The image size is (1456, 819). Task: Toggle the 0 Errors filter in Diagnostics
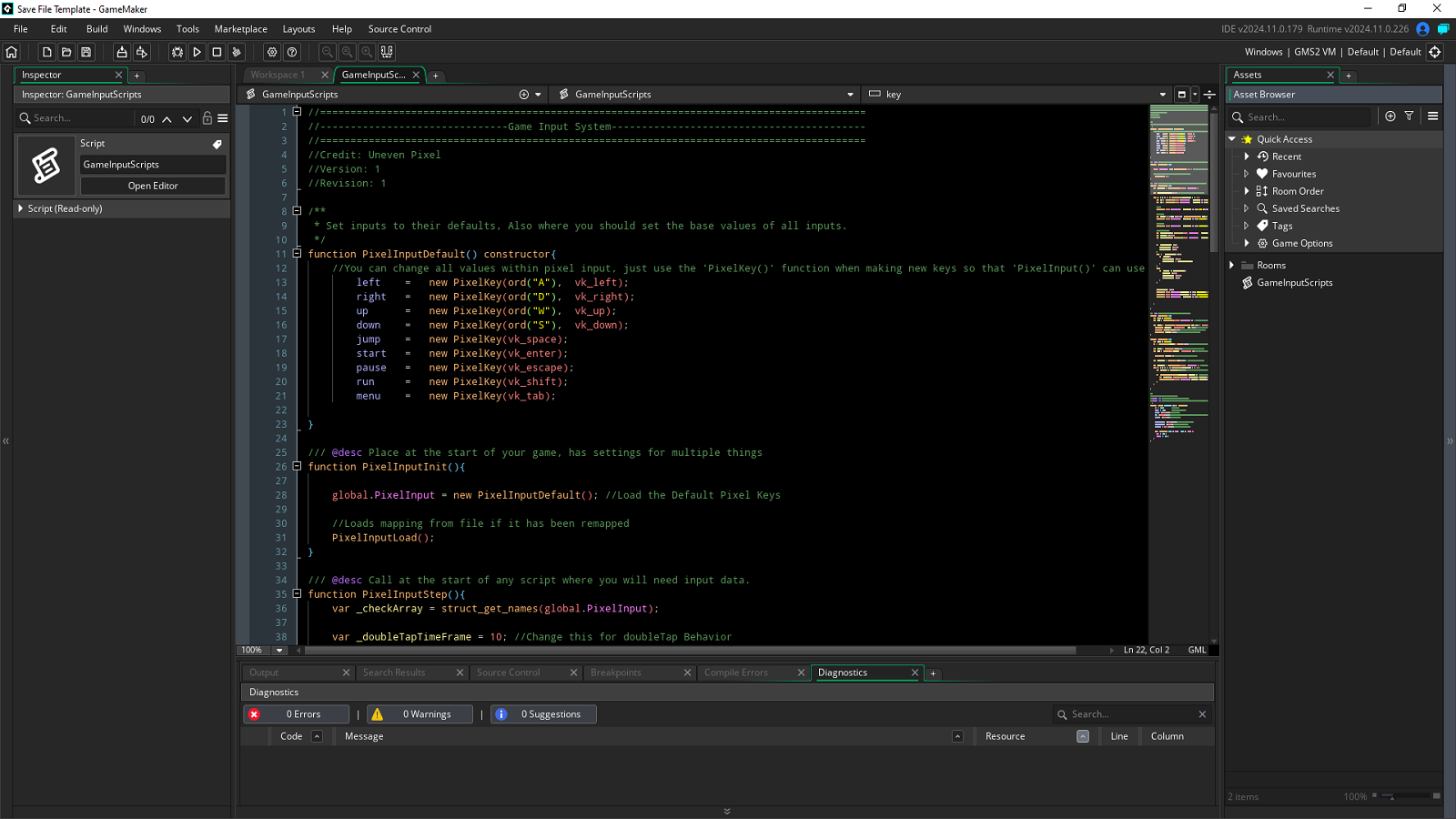click(296, 713)
